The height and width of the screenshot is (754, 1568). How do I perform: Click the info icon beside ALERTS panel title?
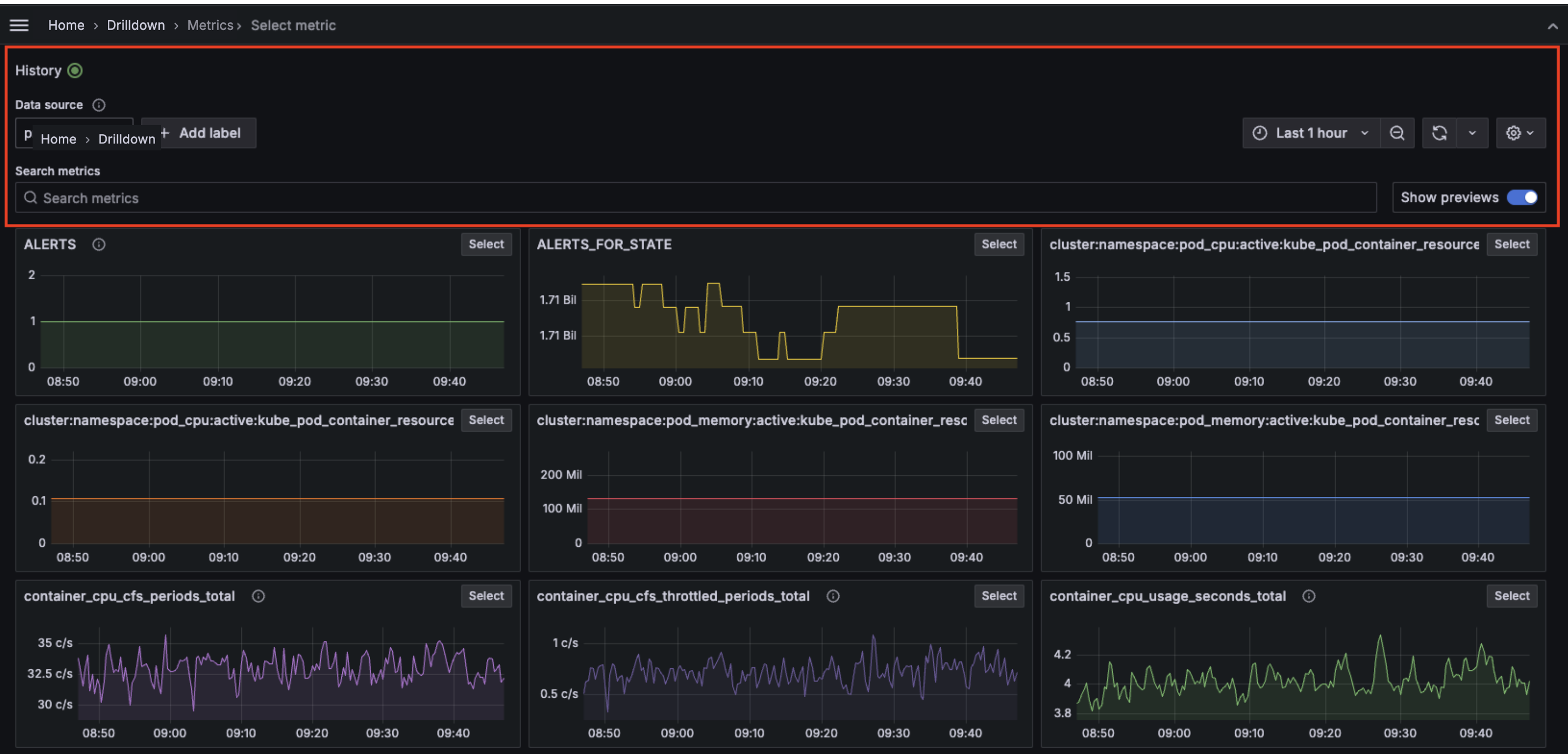pyautogui.click(x=99, y=244)
